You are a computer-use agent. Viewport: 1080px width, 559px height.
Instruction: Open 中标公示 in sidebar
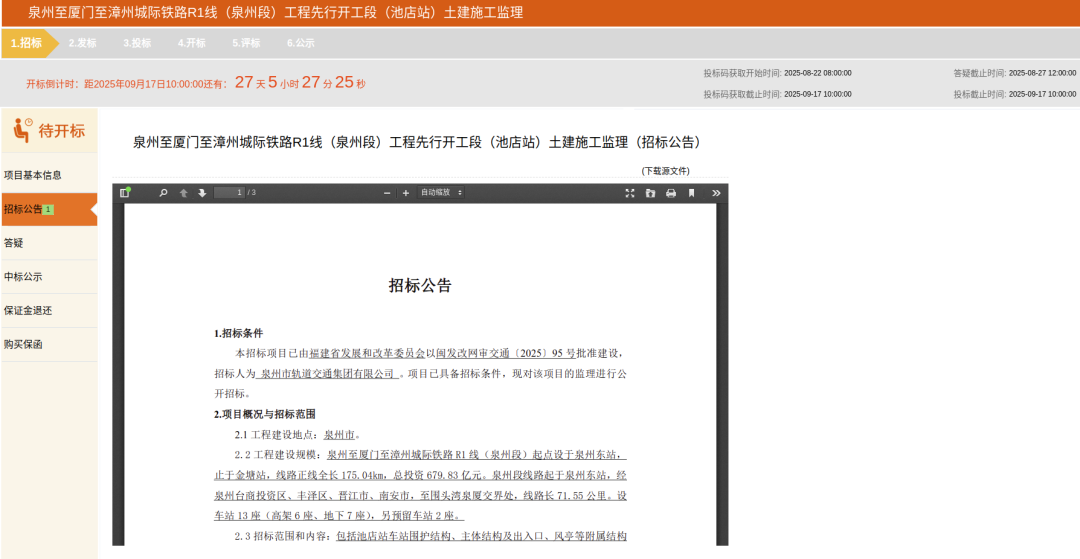(x=49, y=277)
